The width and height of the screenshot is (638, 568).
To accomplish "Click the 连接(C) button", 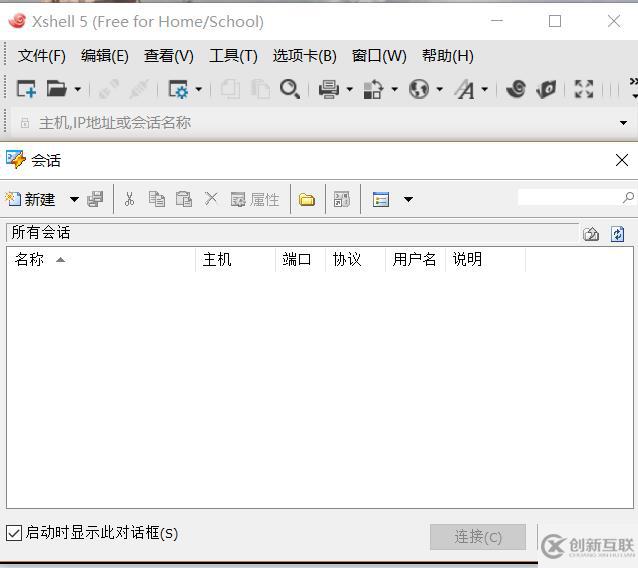I will click(478, 537).
